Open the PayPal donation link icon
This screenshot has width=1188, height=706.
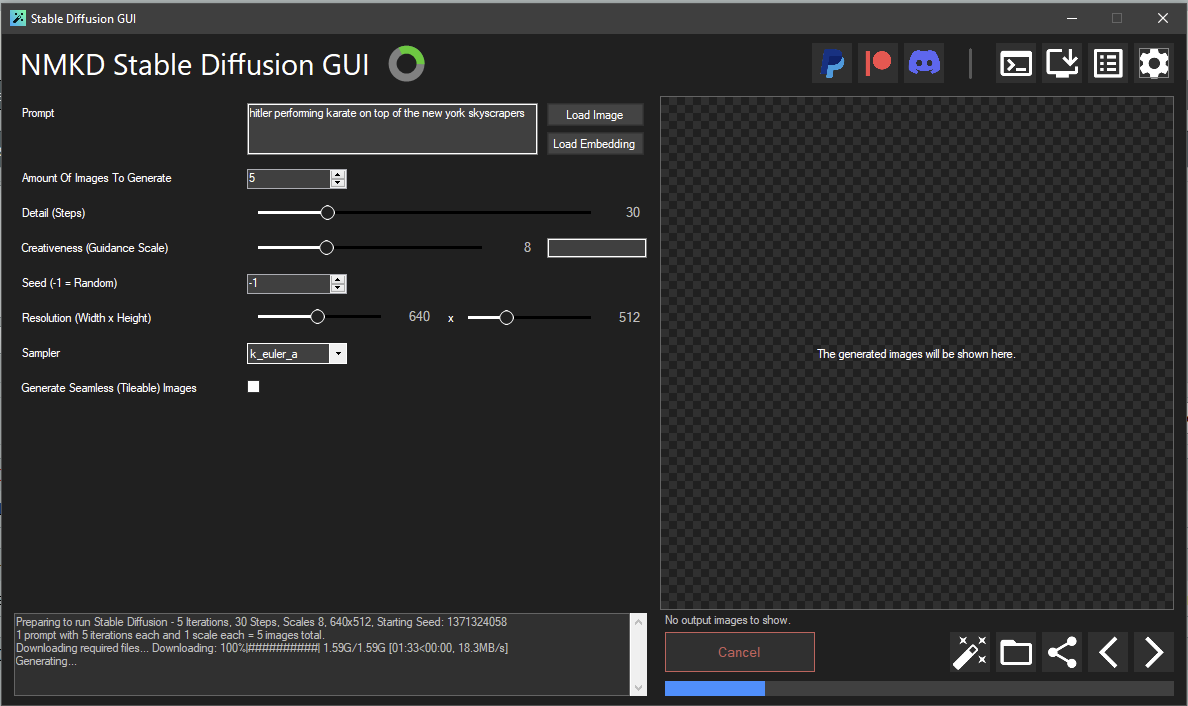(833, 63)
